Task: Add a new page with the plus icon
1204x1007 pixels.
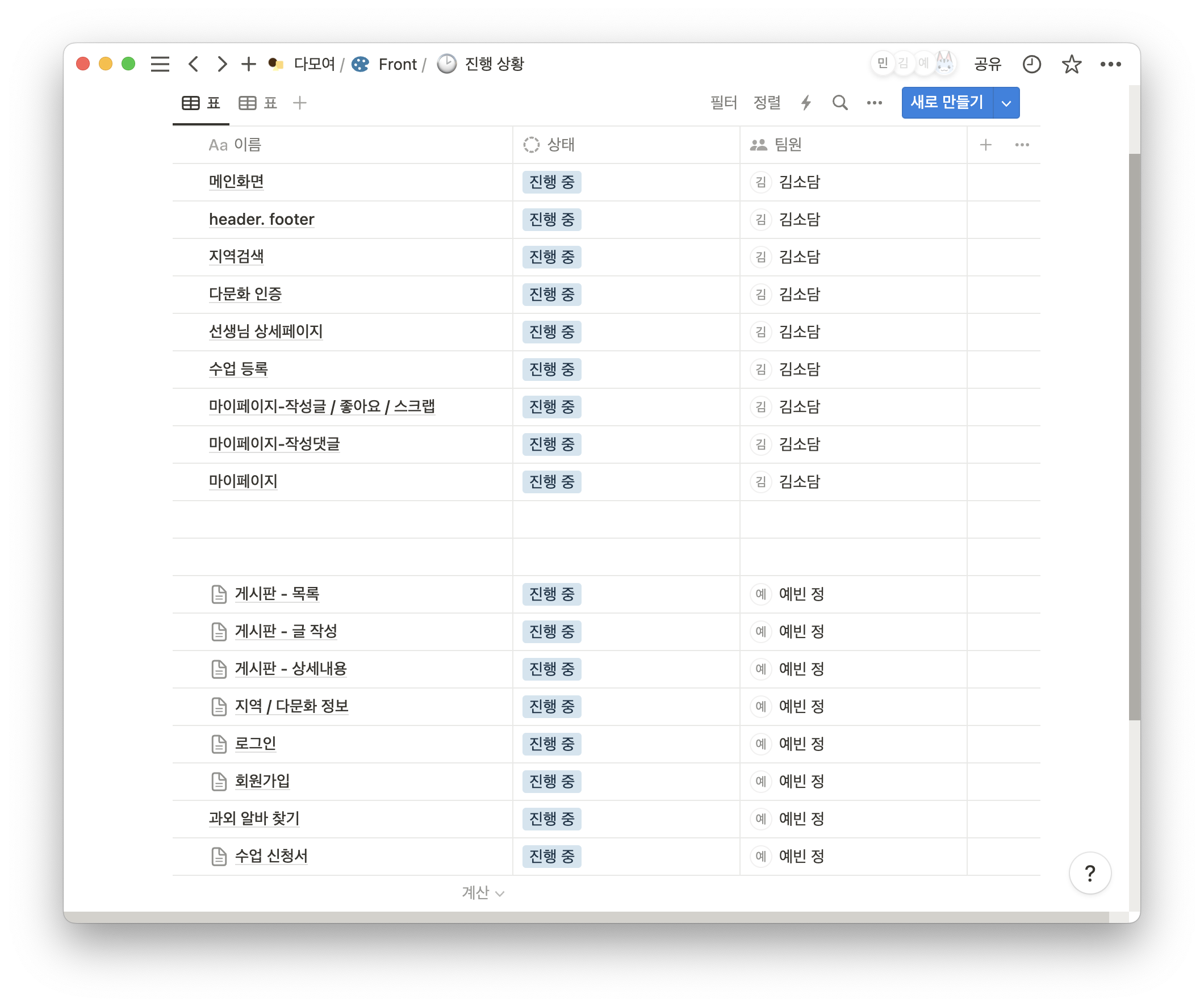Action: [248, 64]
